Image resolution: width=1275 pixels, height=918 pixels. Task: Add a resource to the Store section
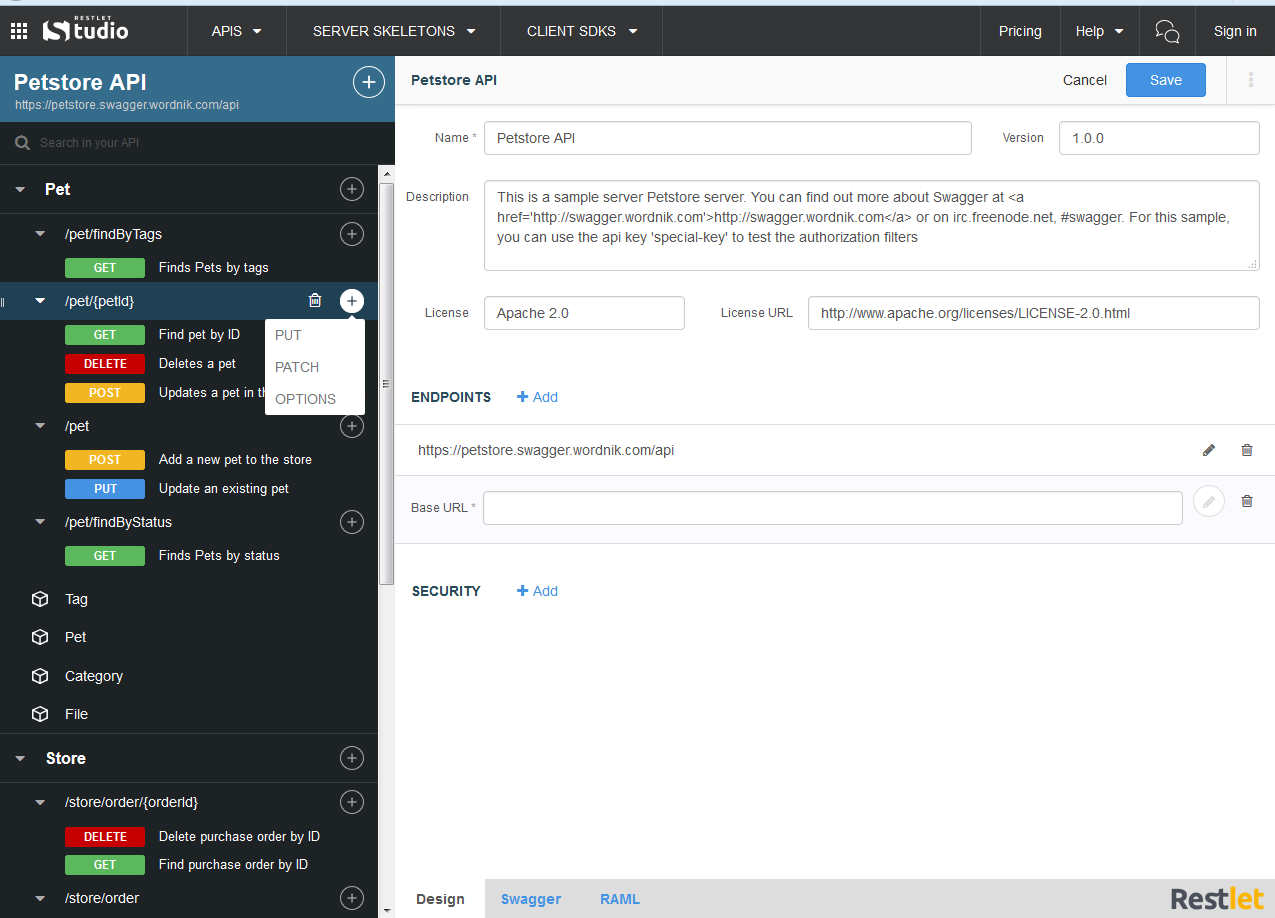point(352,758)
